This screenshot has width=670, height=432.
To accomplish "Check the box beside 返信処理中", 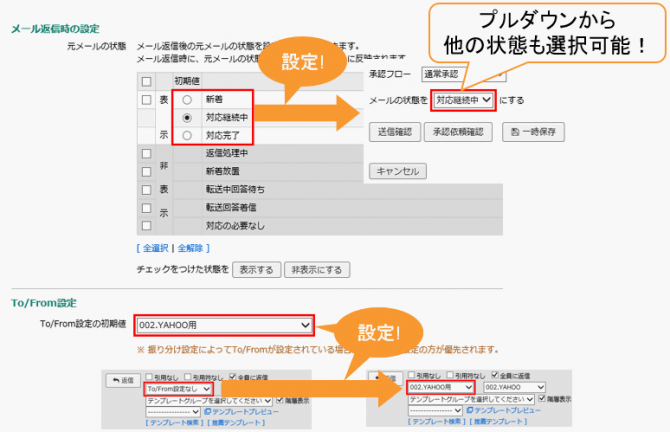I will tap(147, 153).
